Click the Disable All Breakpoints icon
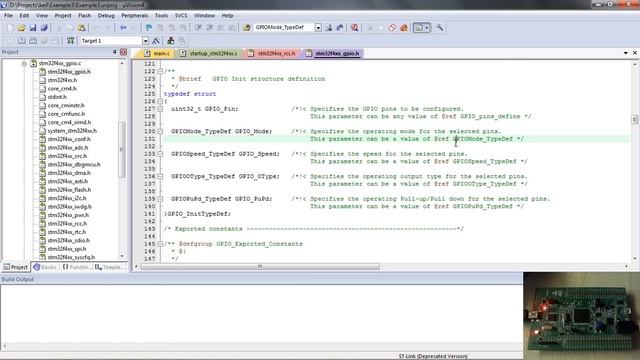This screenshot has width=640, height=360. 392,28
